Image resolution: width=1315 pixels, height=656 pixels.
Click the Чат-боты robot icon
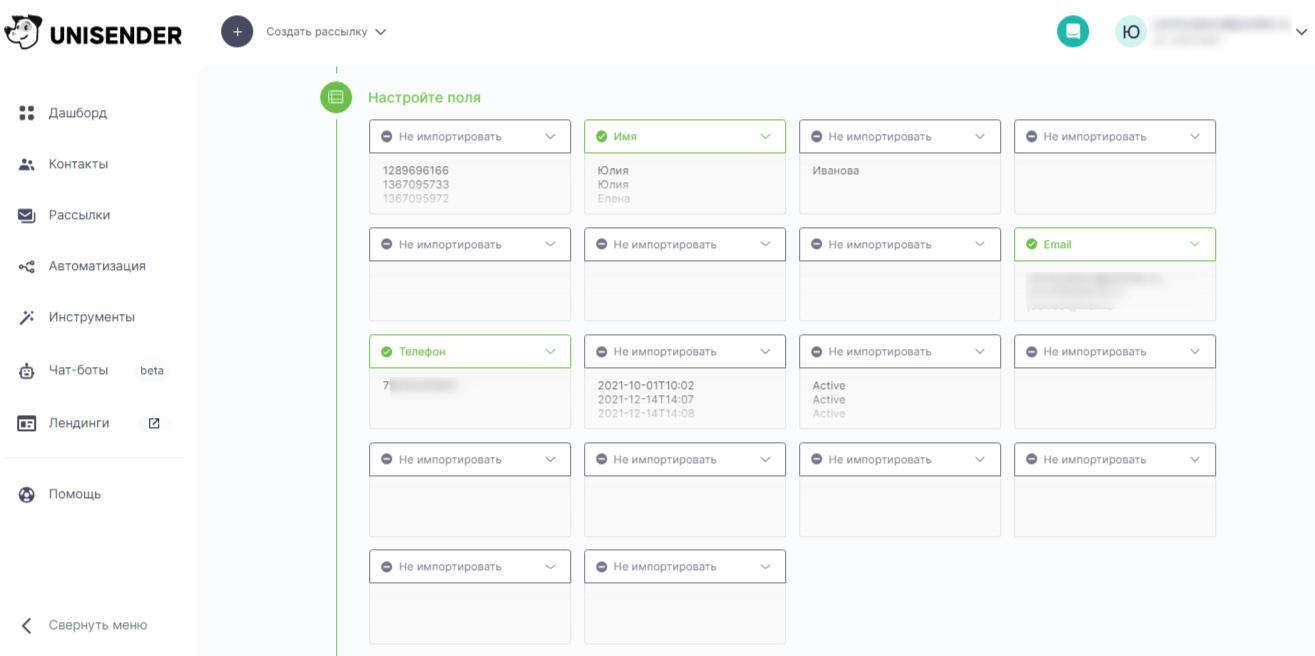point(27,371)
